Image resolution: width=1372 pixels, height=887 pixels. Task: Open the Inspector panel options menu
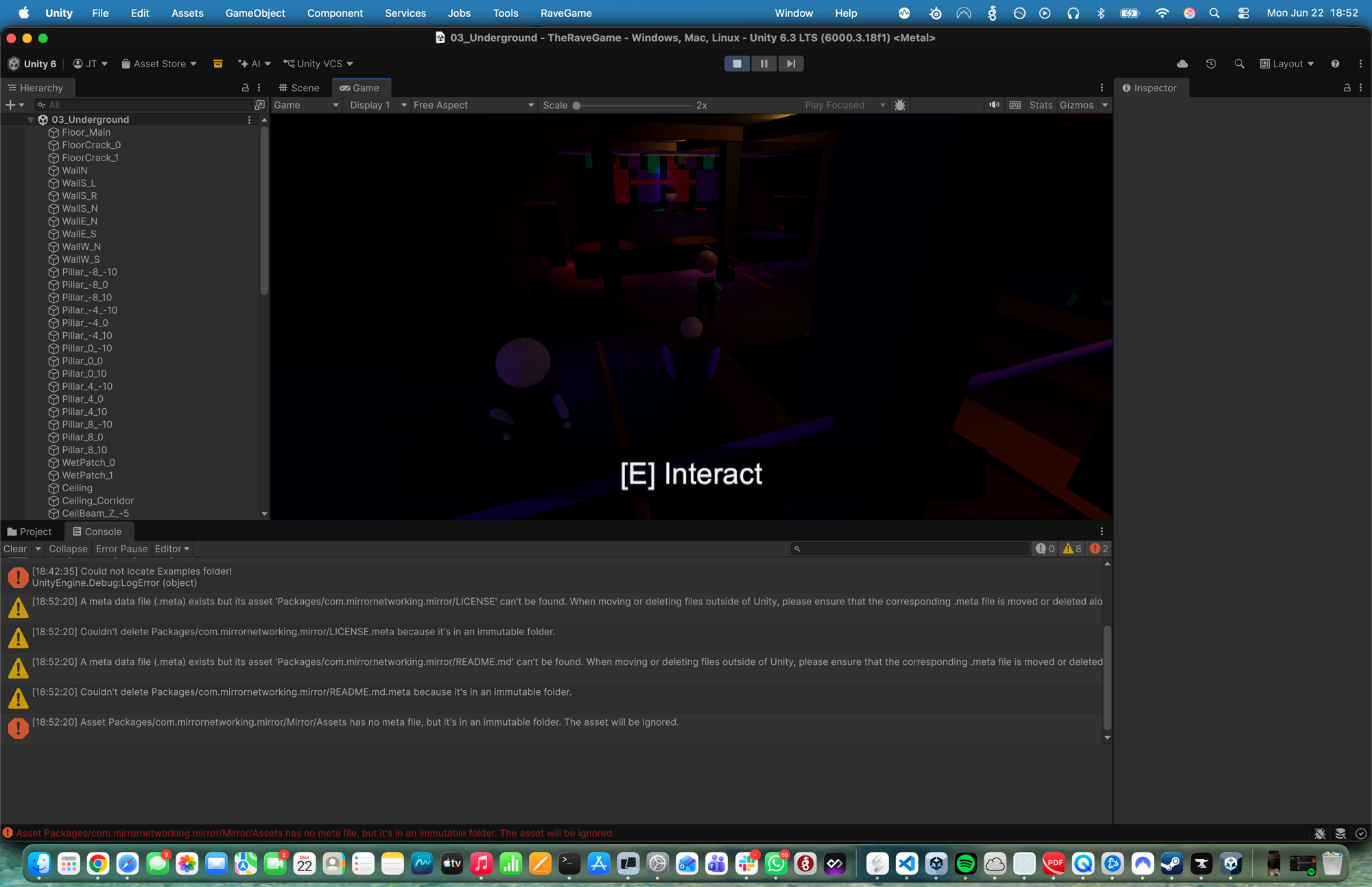tap(1360, 88)
